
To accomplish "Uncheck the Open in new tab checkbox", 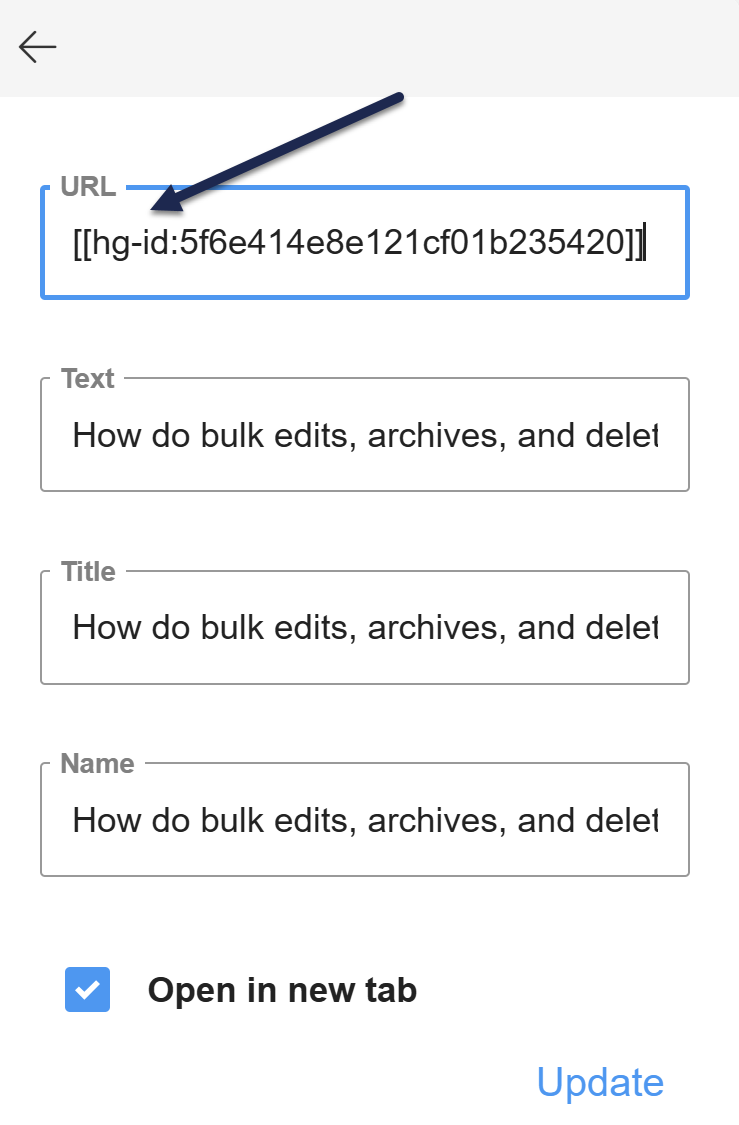I will (87, 990).
